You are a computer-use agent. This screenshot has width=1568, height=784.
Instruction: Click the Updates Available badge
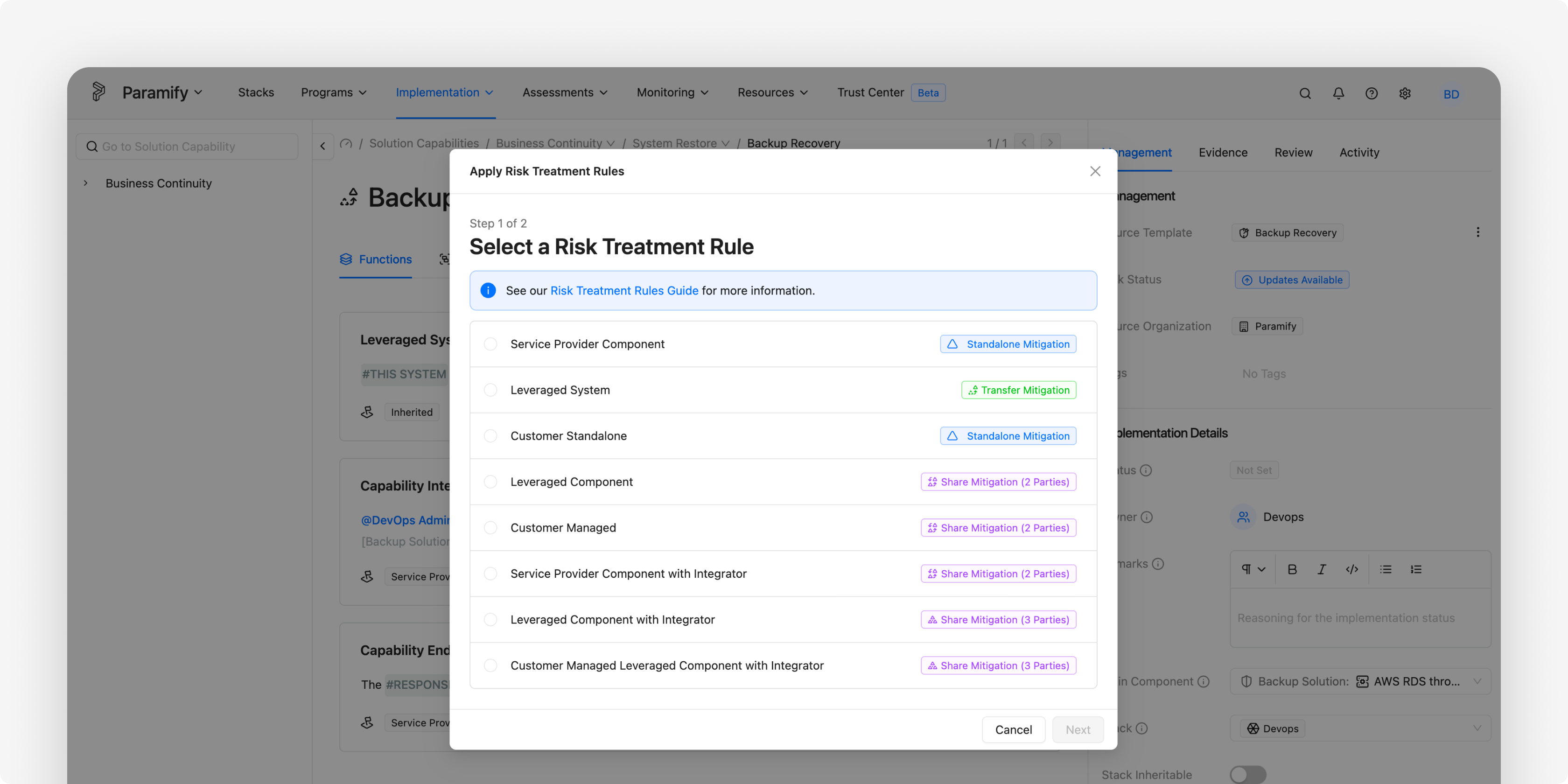[x=1292, y=280]
